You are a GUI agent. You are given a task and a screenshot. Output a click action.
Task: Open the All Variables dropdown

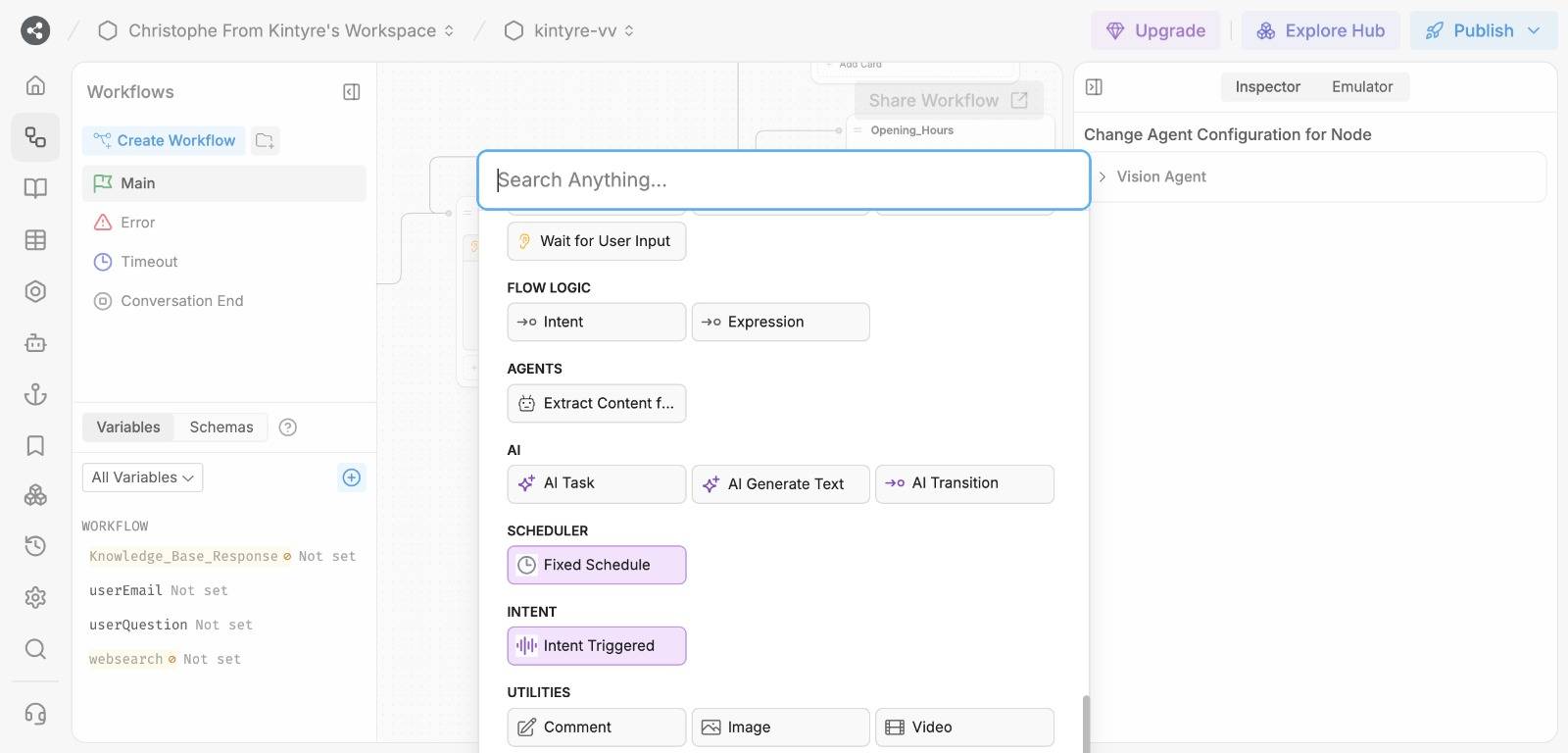(142, 477)
